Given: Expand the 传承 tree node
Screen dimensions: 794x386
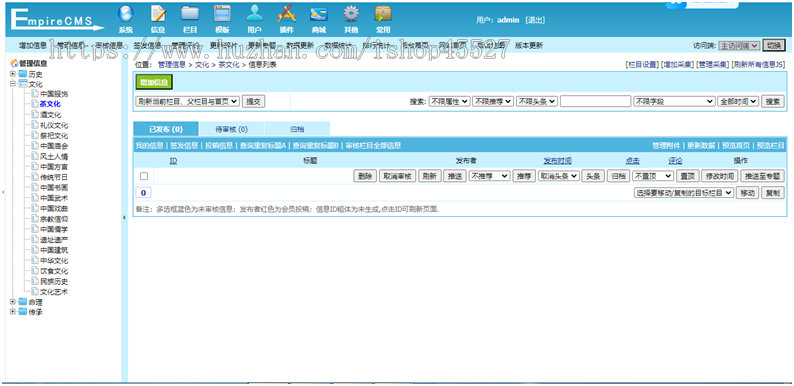Looking at the screenshot, I should tap(13, 312).
